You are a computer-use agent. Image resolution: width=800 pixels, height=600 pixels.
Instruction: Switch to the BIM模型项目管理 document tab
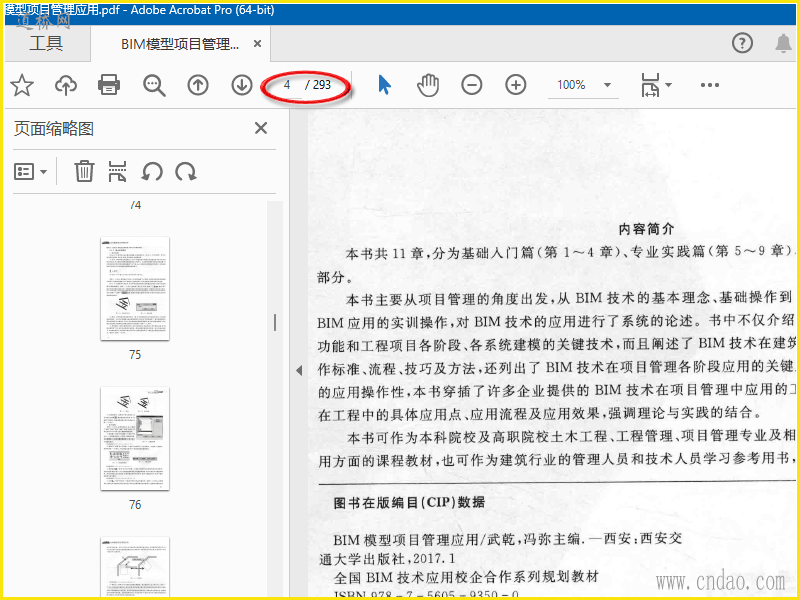tap(180, 44)
